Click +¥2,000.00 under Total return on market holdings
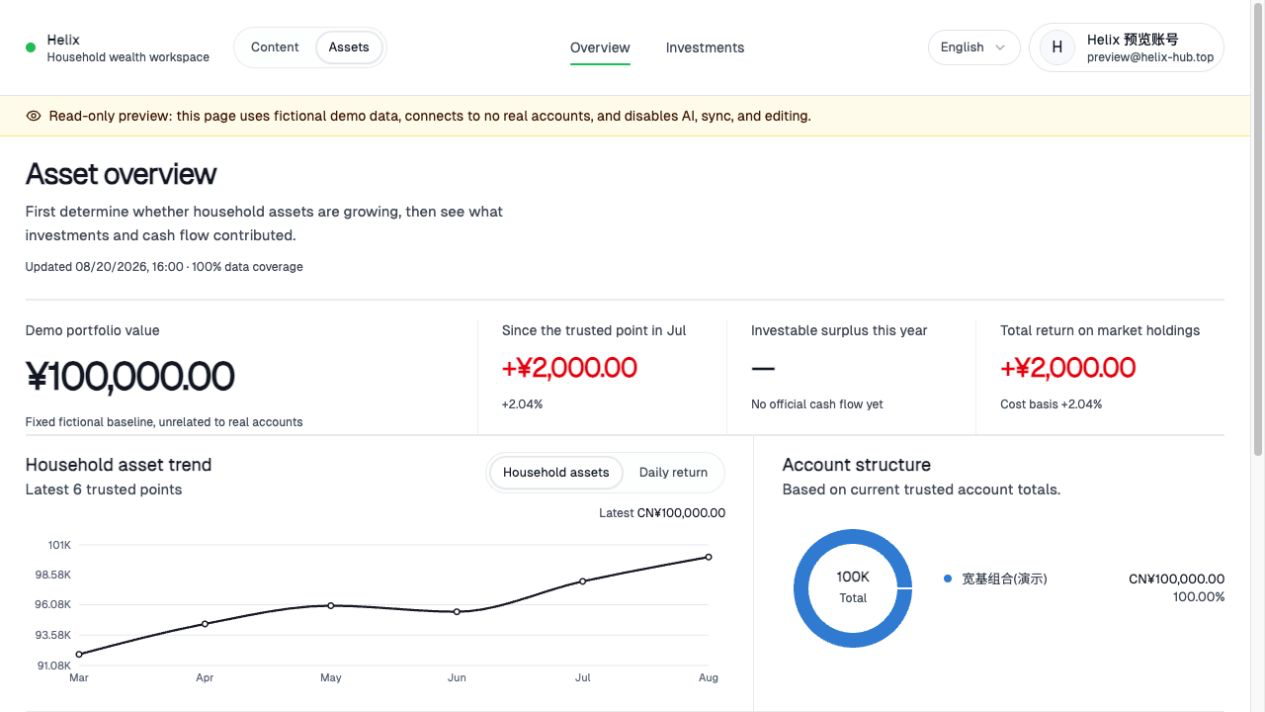Screen dimensions: 1265x712 click(x=1068, y=368)
